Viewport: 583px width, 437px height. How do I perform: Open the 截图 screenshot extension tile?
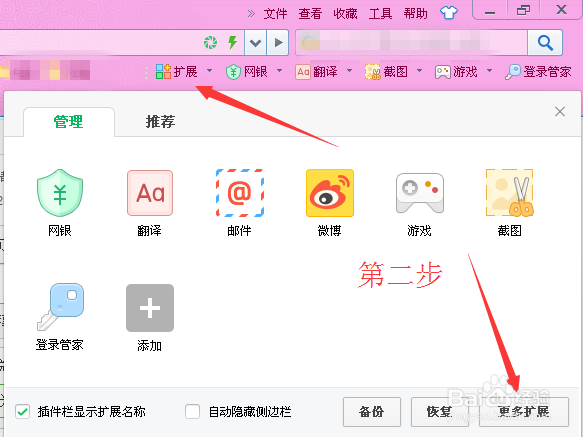[509, 203]
